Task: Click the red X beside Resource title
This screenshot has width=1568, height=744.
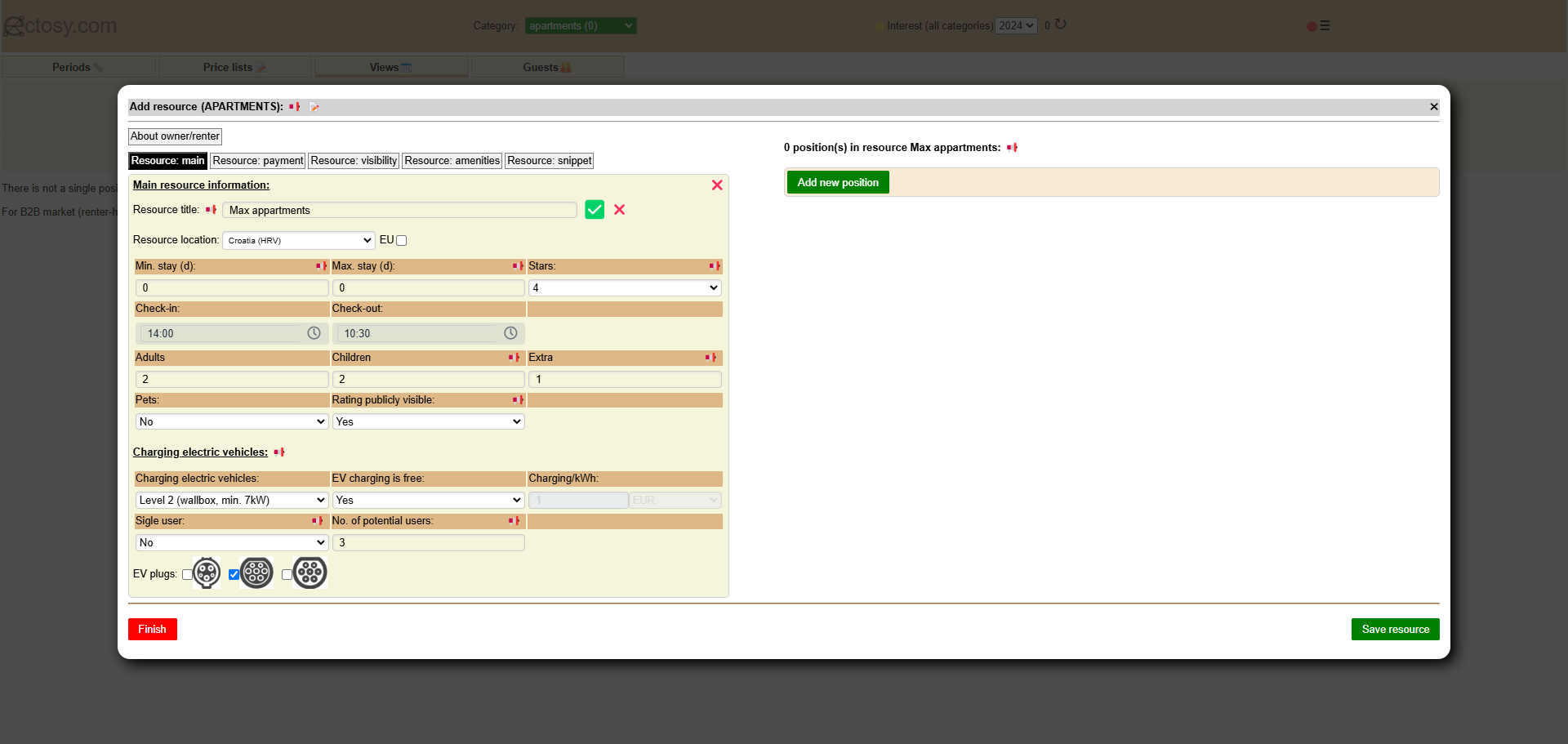Action: click(x=620, y=210)
